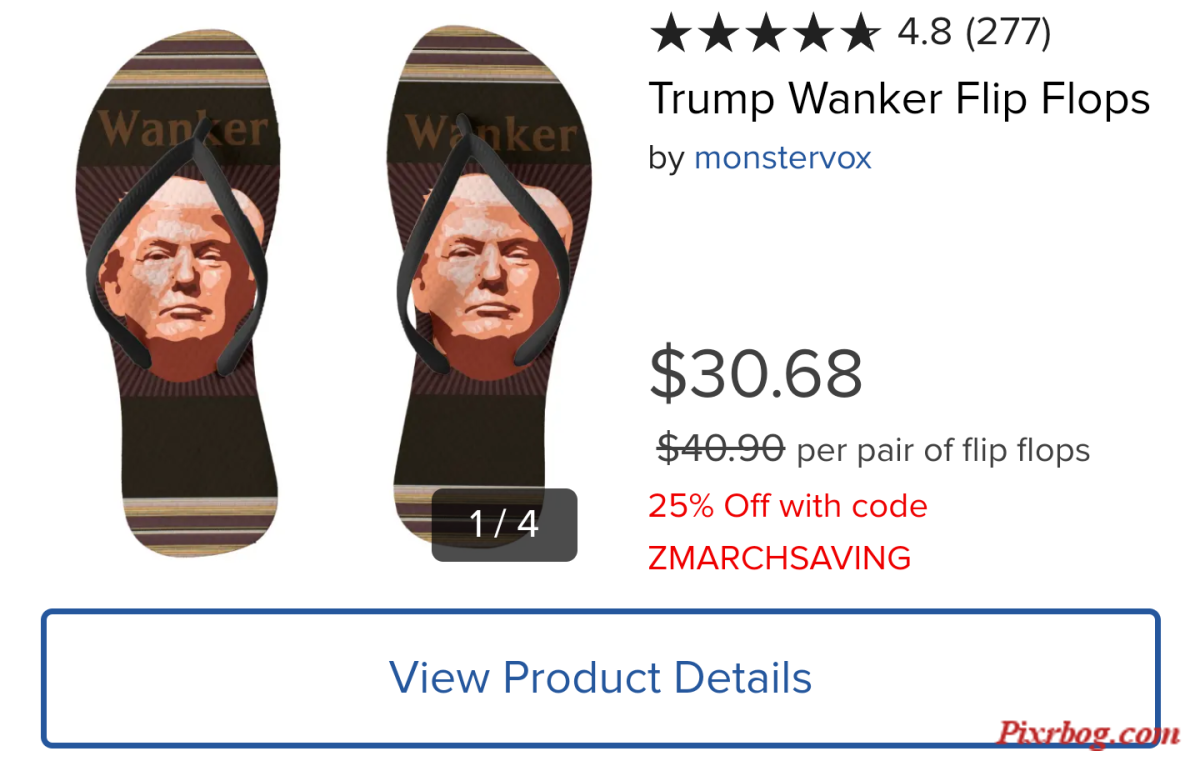Image resolution: width=1200 pixels, height=766 pixels.
Task: Click the $30.68 sale price
Action: (x=756, y=374)
